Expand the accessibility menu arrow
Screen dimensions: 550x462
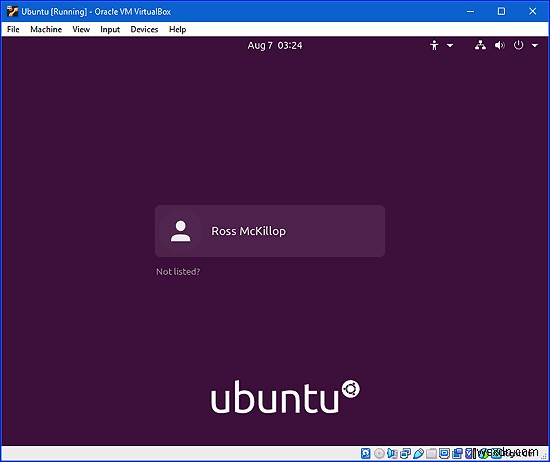pos(450,46)
